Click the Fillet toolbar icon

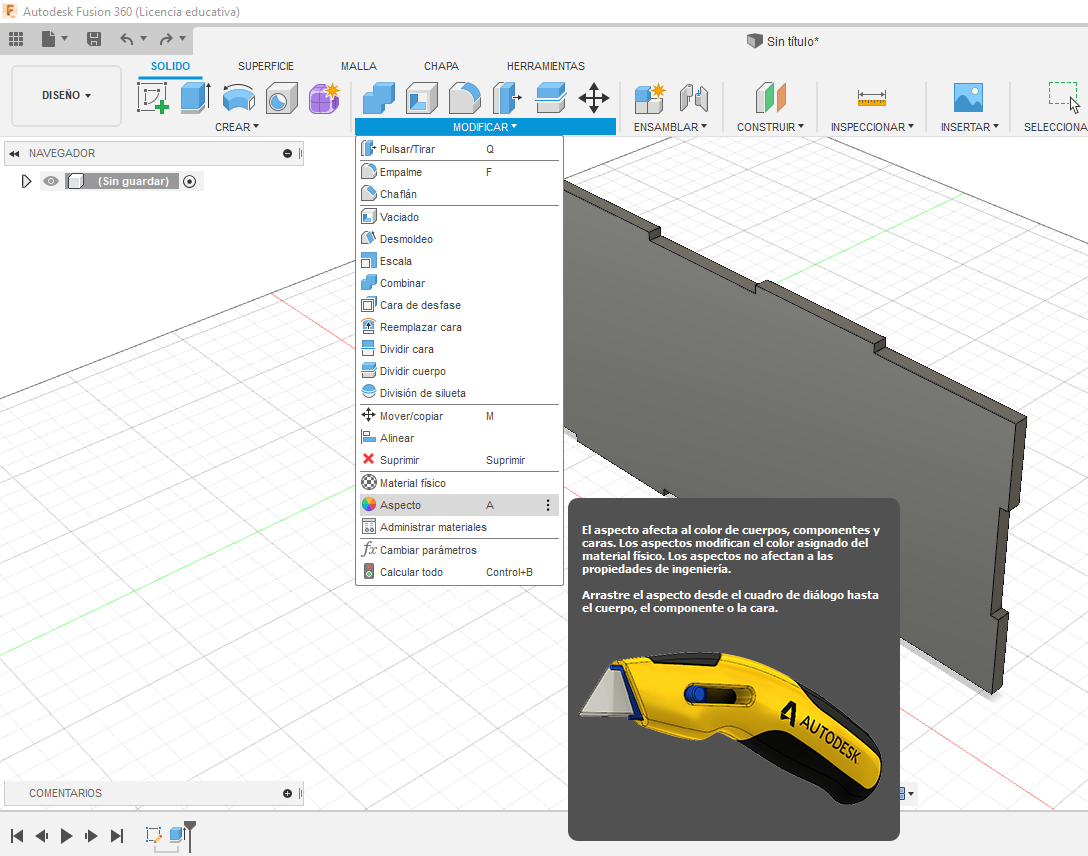click(465, 97)
